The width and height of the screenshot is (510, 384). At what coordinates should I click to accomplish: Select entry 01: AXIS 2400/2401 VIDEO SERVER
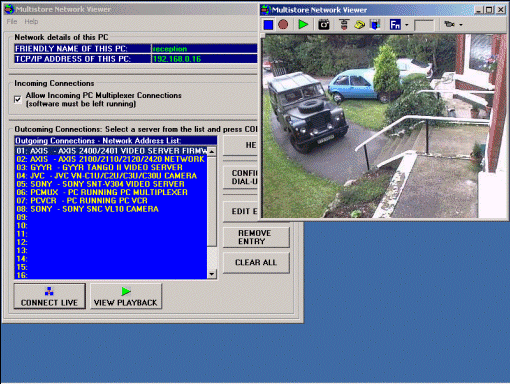pyautogui.click(x=111, y=151)
